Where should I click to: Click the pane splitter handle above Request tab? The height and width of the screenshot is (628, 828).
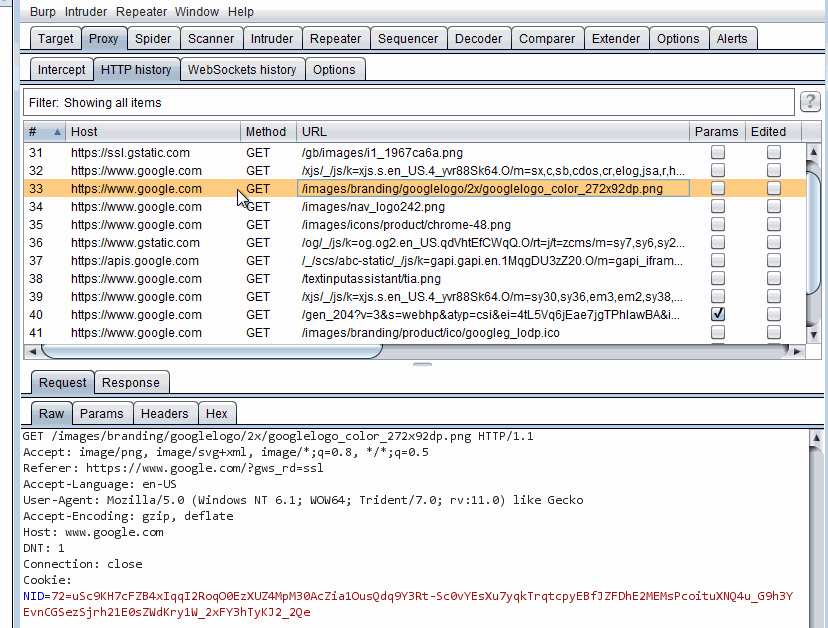click(422, 364)
